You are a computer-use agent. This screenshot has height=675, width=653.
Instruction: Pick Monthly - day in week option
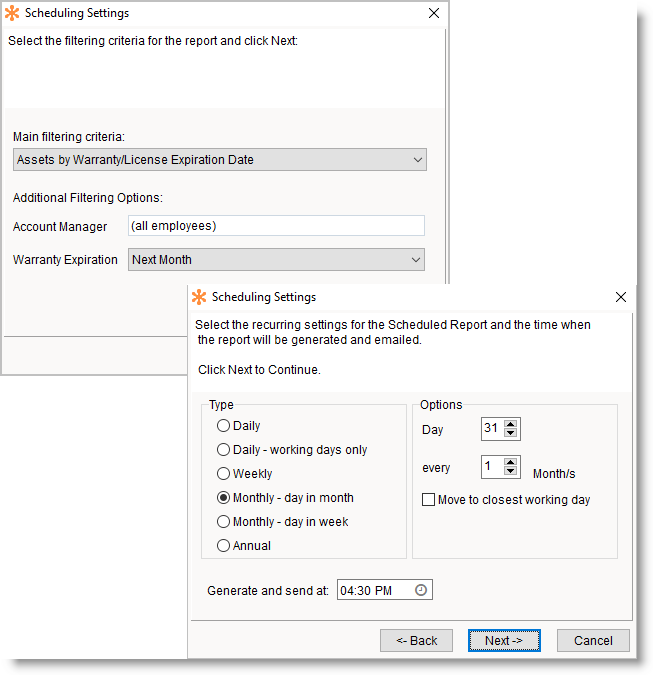tap(223, 522)
